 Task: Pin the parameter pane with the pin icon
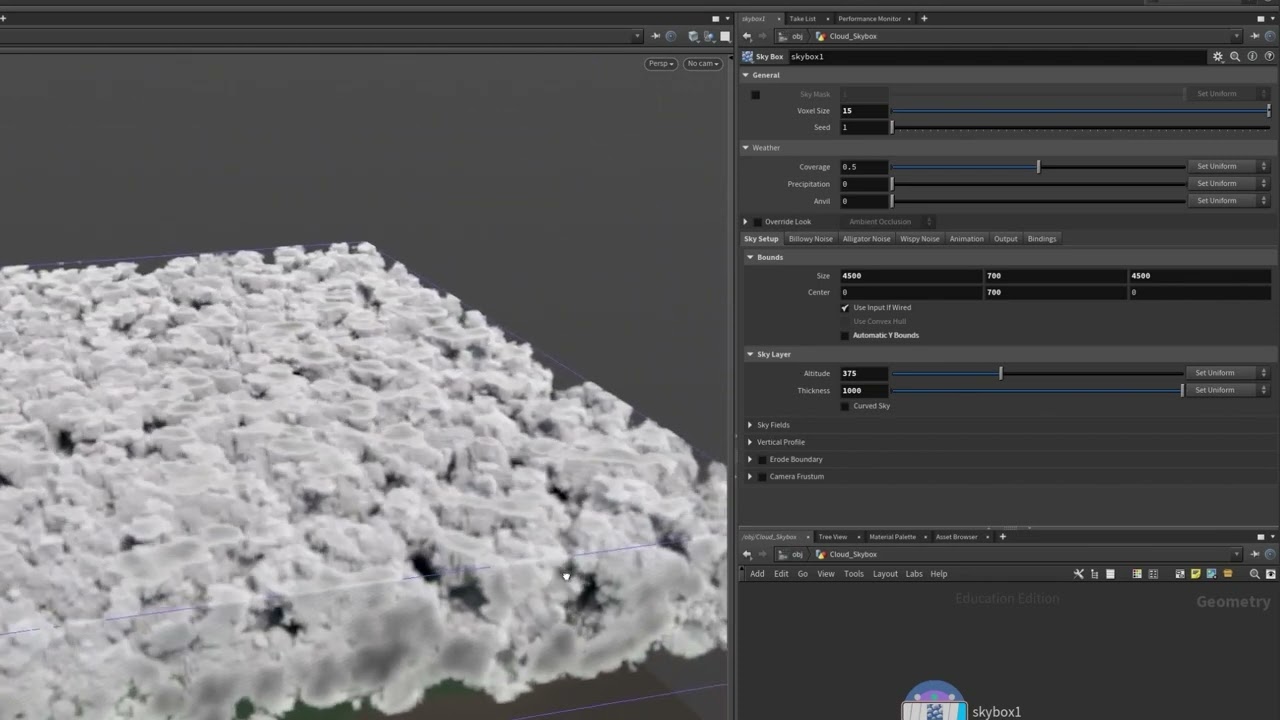tap(1254, 36)
